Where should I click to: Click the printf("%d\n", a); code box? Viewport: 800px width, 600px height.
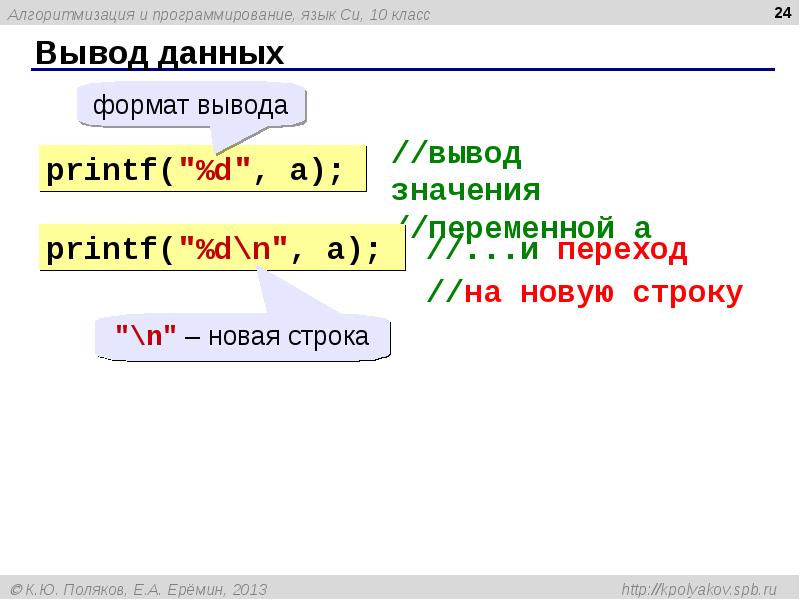tap(220, 248)
